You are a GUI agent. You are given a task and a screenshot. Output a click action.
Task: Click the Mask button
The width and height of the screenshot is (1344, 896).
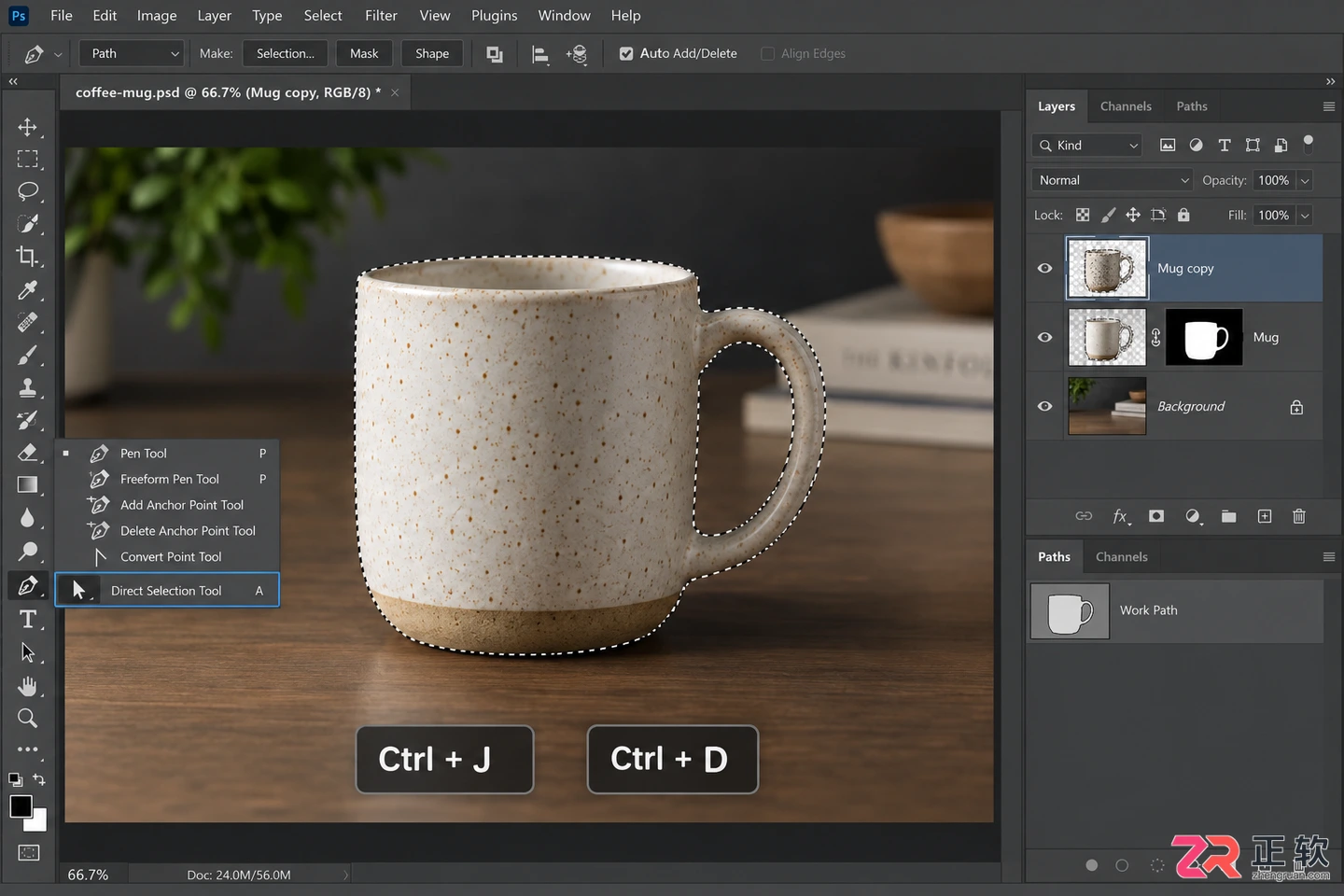(364, 54)
